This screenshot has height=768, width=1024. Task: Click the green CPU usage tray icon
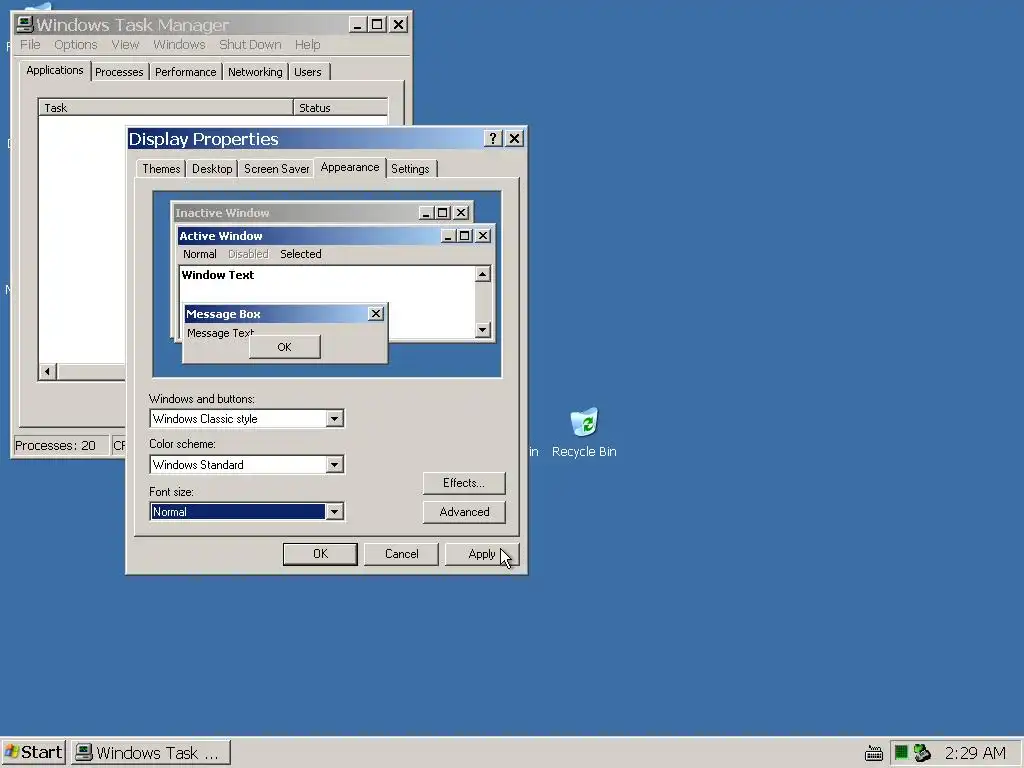[901, 752]
